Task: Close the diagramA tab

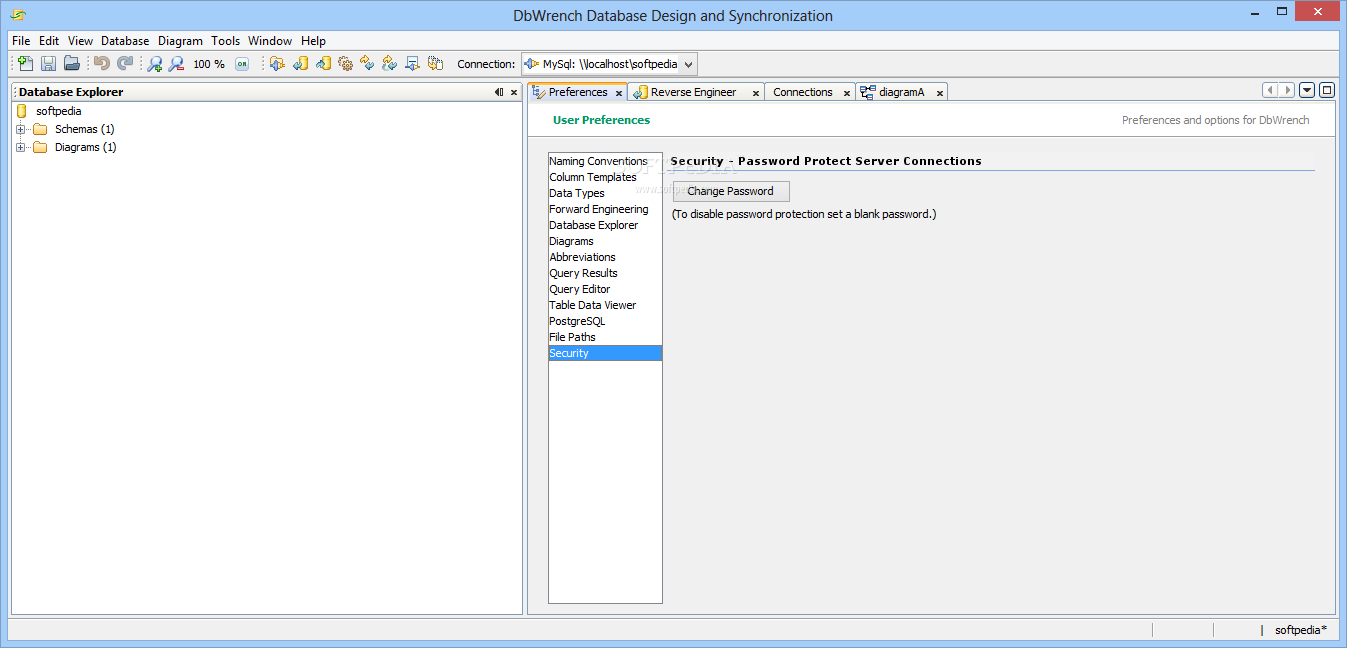Action: 939,93
